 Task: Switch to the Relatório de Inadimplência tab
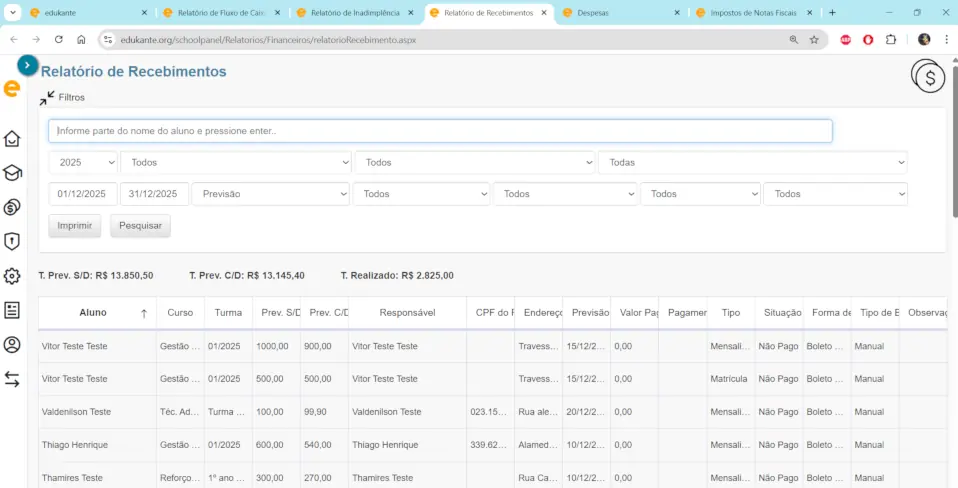[355, 13]
